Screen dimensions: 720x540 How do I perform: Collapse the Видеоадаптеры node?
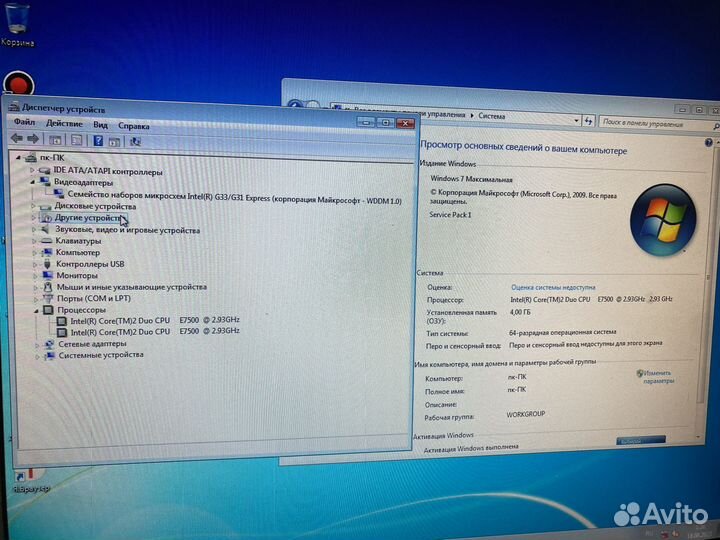pyautogui.click(x=33, y=182)
